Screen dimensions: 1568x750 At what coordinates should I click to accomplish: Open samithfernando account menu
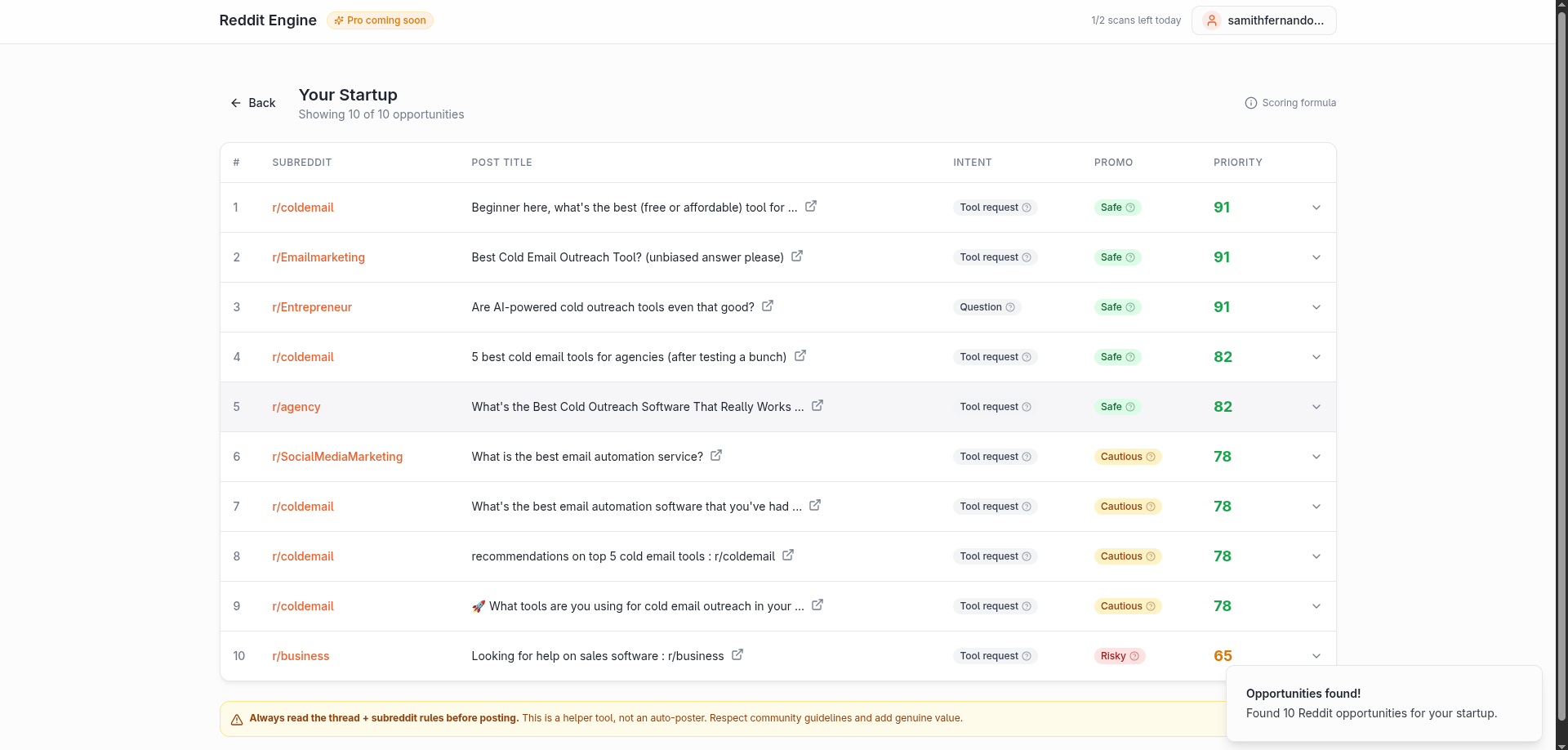click(x=1274, y=20)
